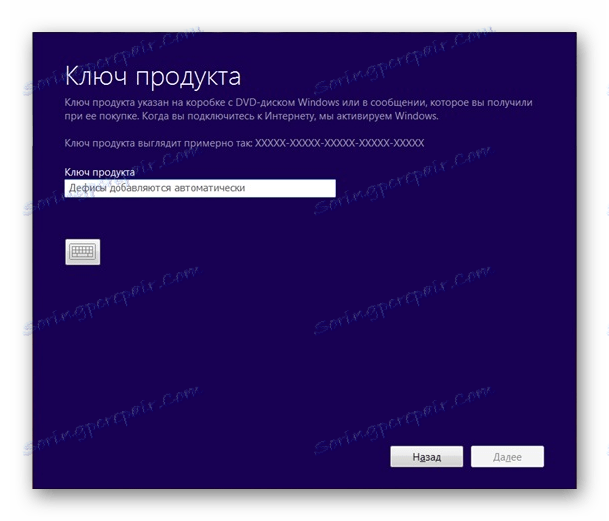Select the Ключ продукта heading

pos(153,76)
